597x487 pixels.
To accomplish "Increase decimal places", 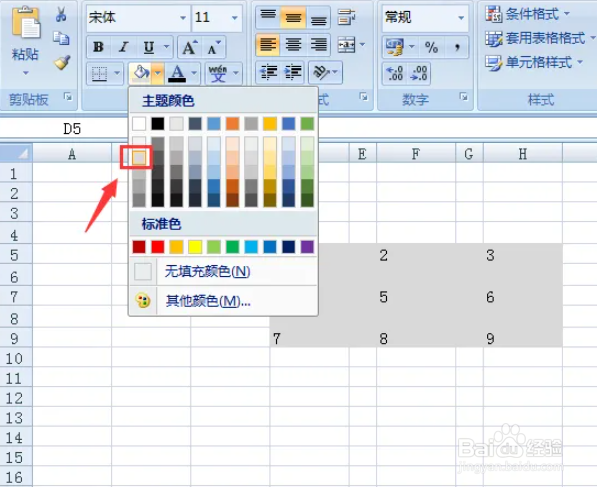I will point(394,73).
